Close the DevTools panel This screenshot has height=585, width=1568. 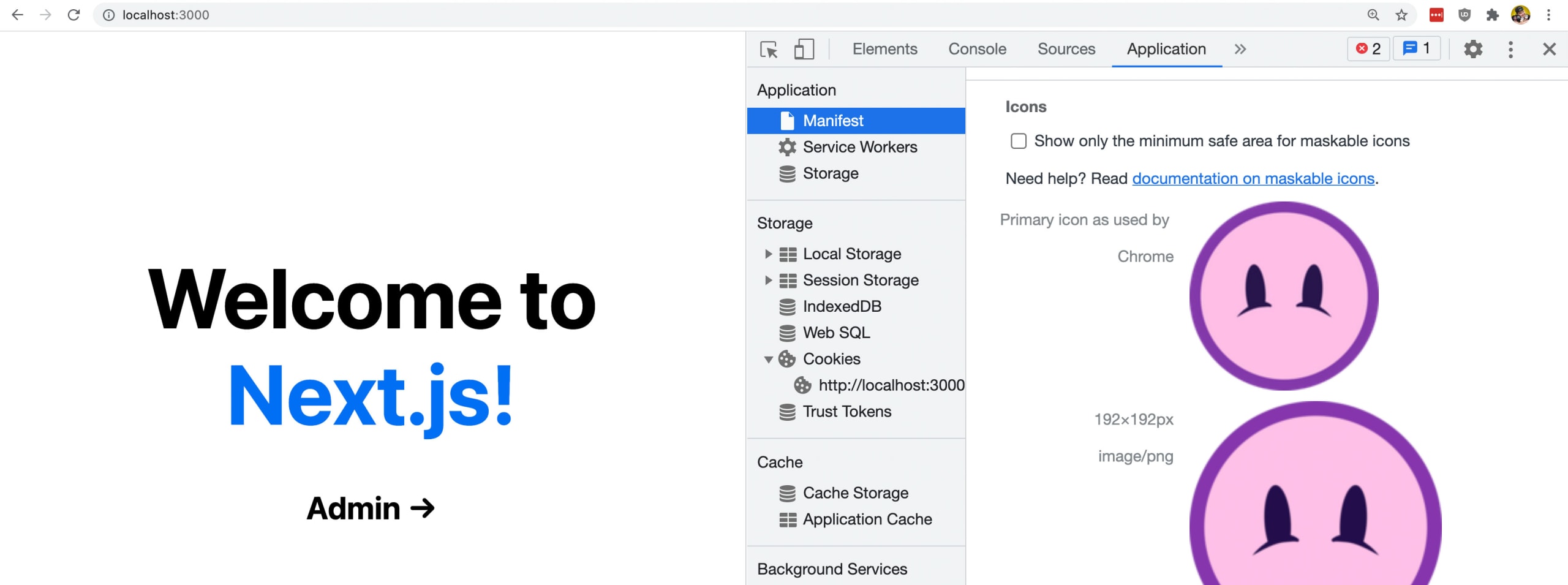1550,49
